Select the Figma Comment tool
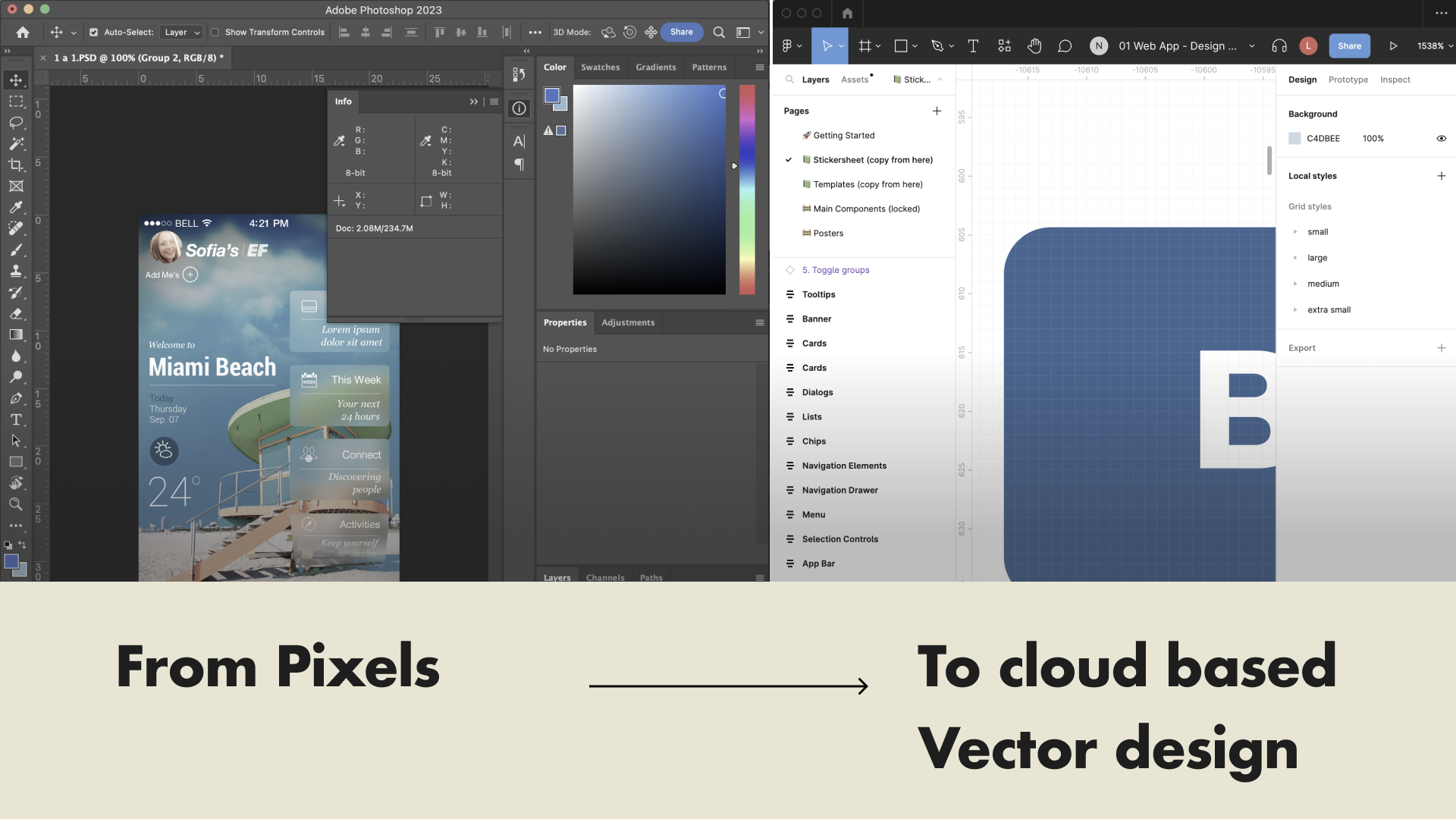Viewport: 1456px width, 819px height. tap(1065, 45)
